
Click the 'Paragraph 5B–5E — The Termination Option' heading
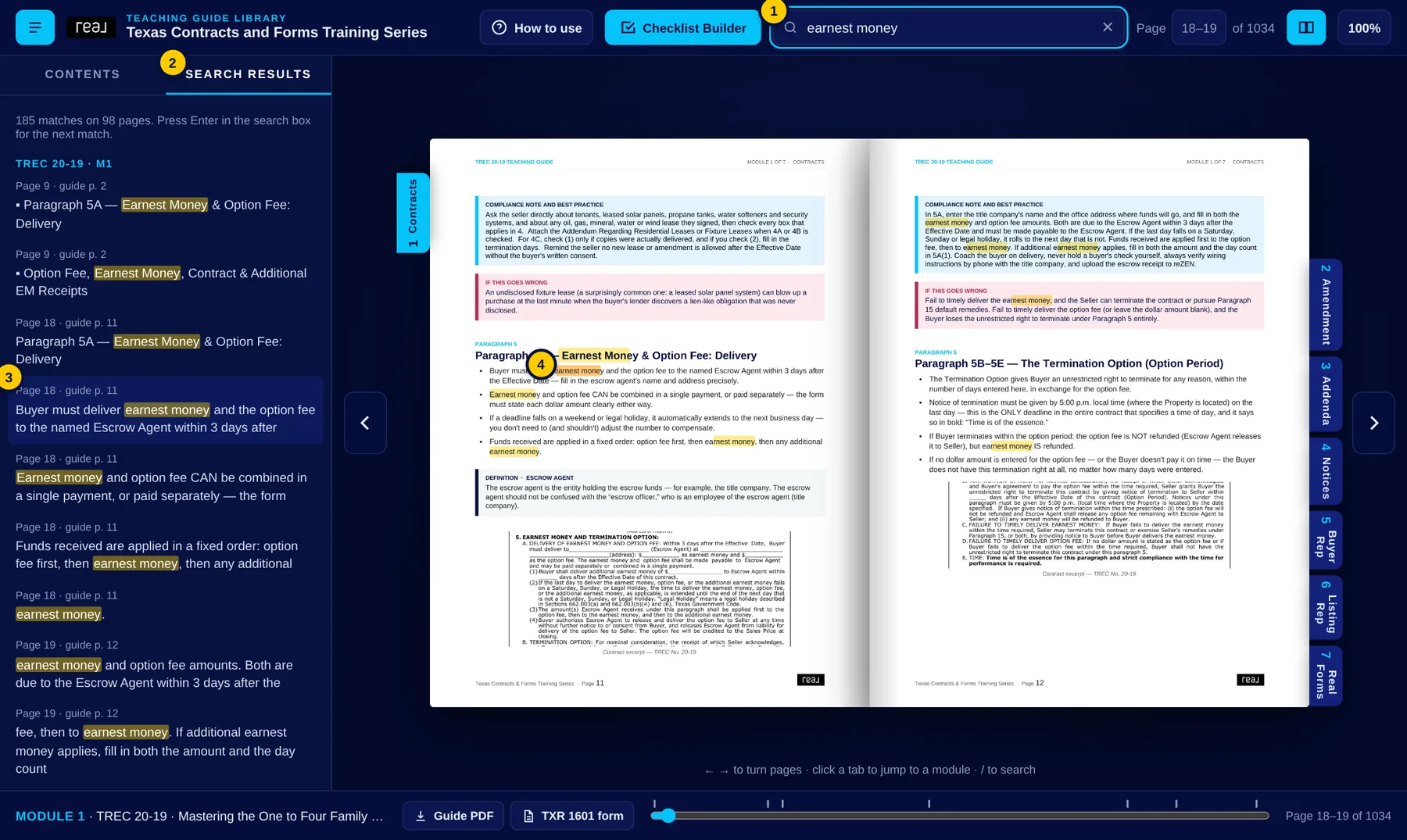point(1069,363)
